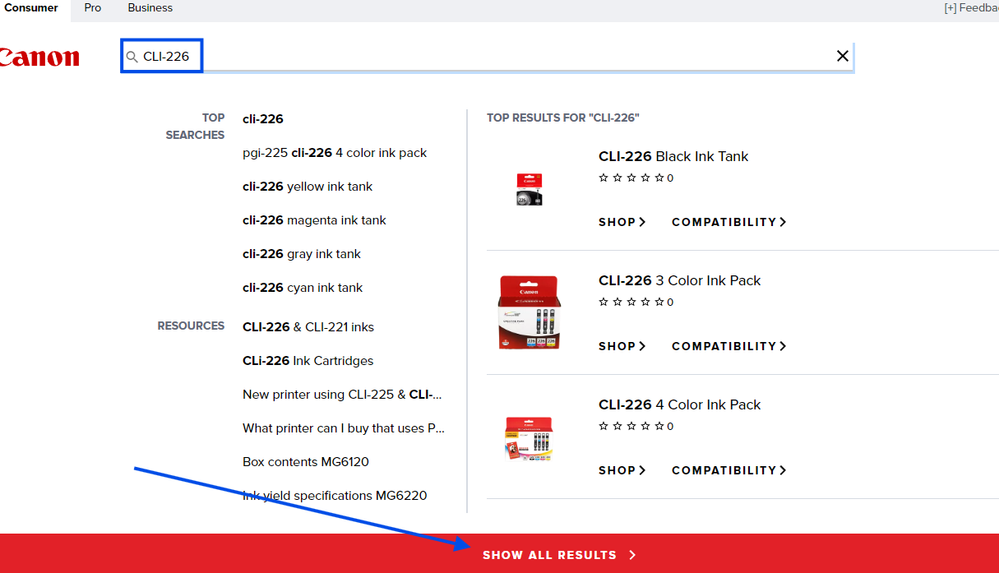Open the Feedback link
The height and width of the screenshot is (573, 999).
pyautogui.click(x=970, y=8)
